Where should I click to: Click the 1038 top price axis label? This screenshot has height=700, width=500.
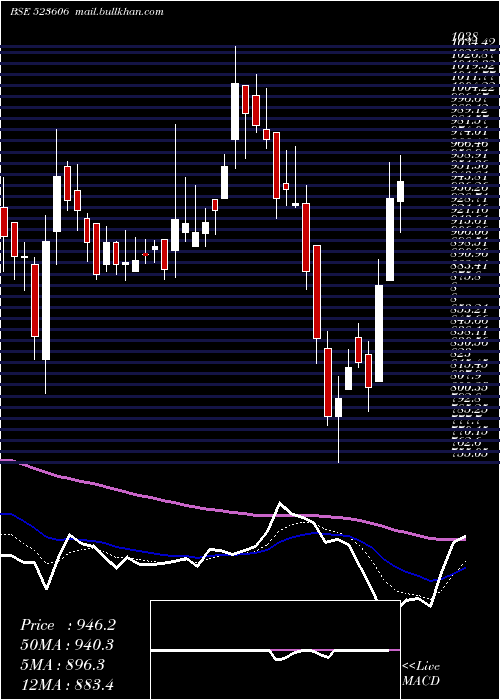465,36
